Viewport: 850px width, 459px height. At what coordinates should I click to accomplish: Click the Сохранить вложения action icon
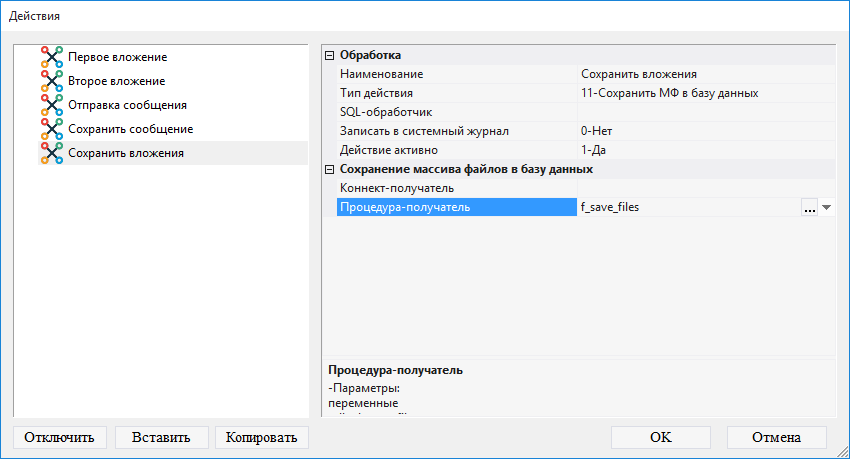[x=51, y=153]
